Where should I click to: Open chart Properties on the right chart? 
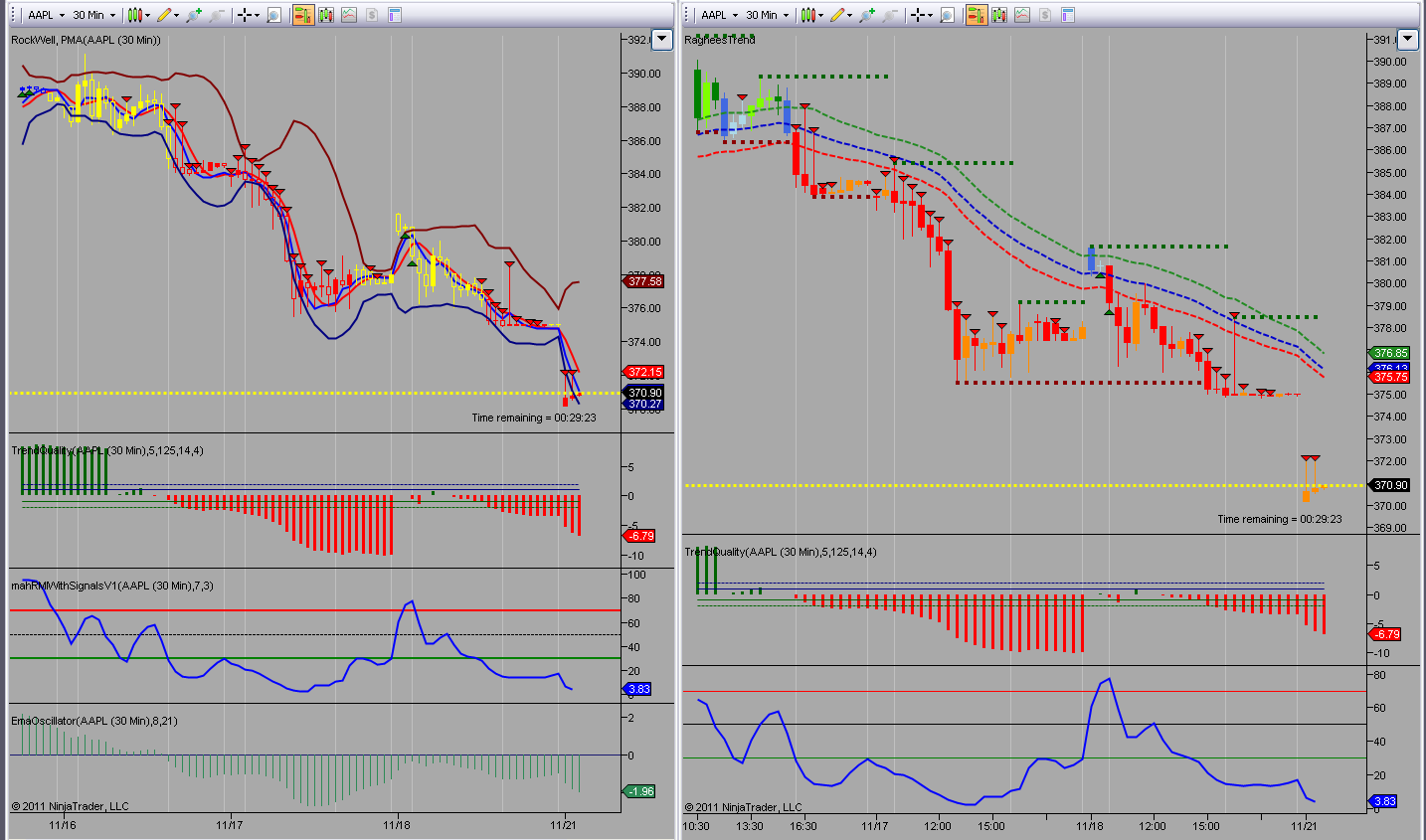pyautogui.click(x=1068, y=15)
